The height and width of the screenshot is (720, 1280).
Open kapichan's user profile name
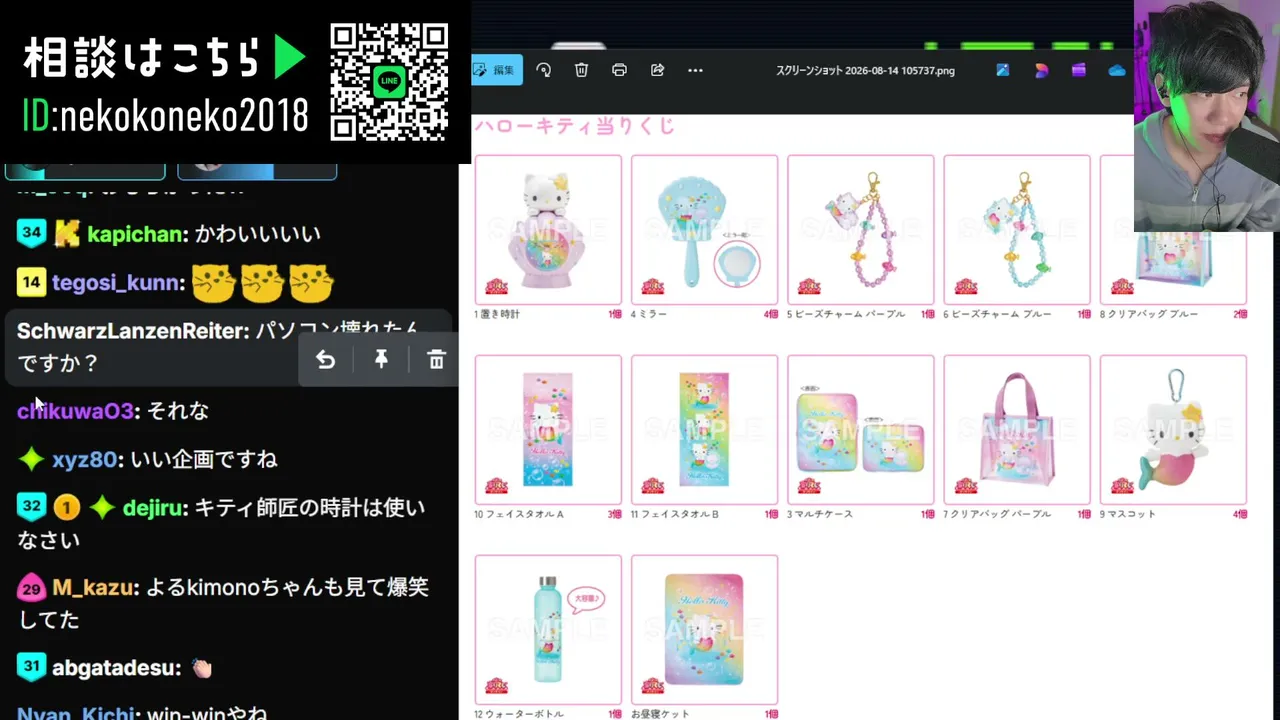coord(135,234)
